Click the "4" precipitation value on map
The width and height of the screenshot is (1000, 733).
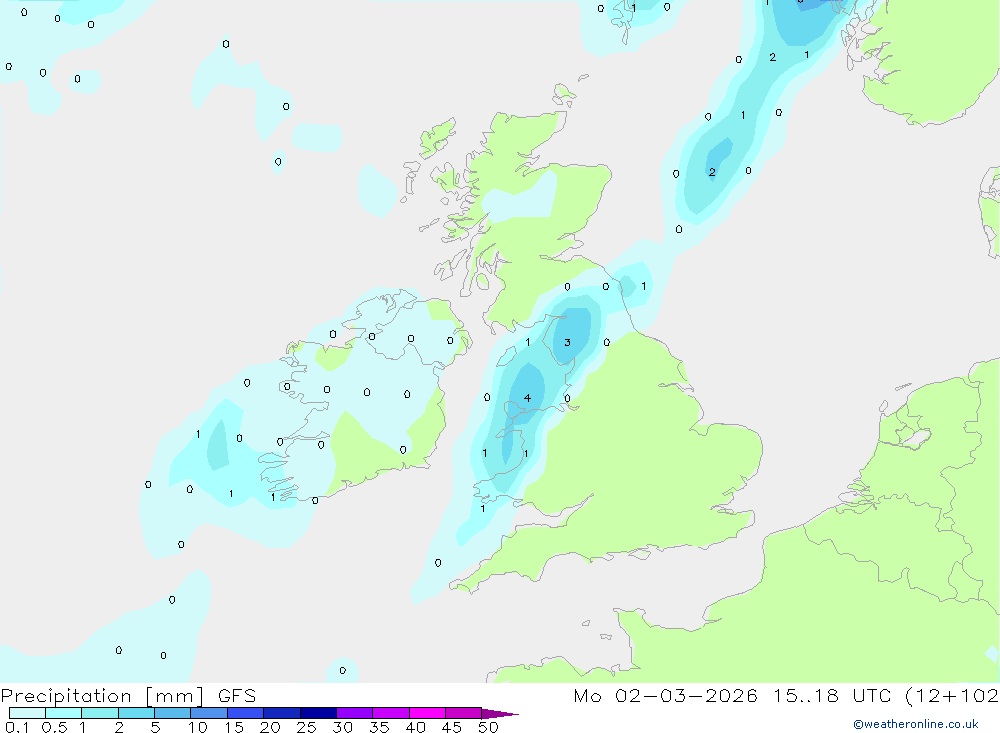click(527, 398)
